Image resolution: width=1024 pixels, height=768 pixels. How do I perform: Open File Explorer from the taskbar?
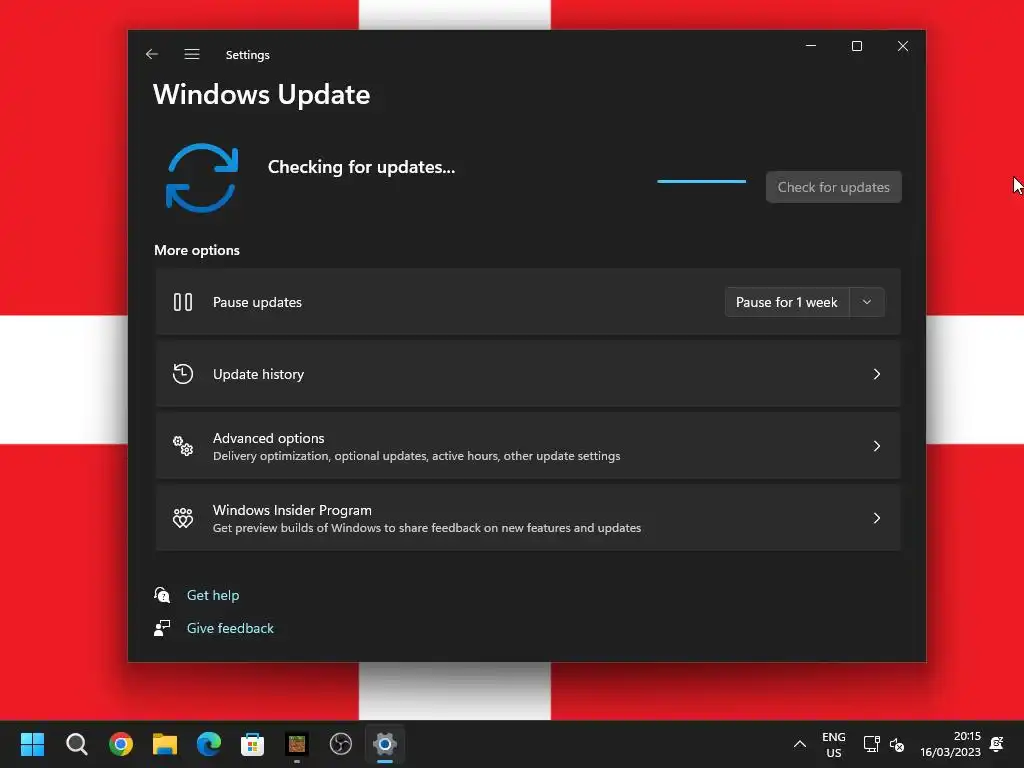coord(165,744)
